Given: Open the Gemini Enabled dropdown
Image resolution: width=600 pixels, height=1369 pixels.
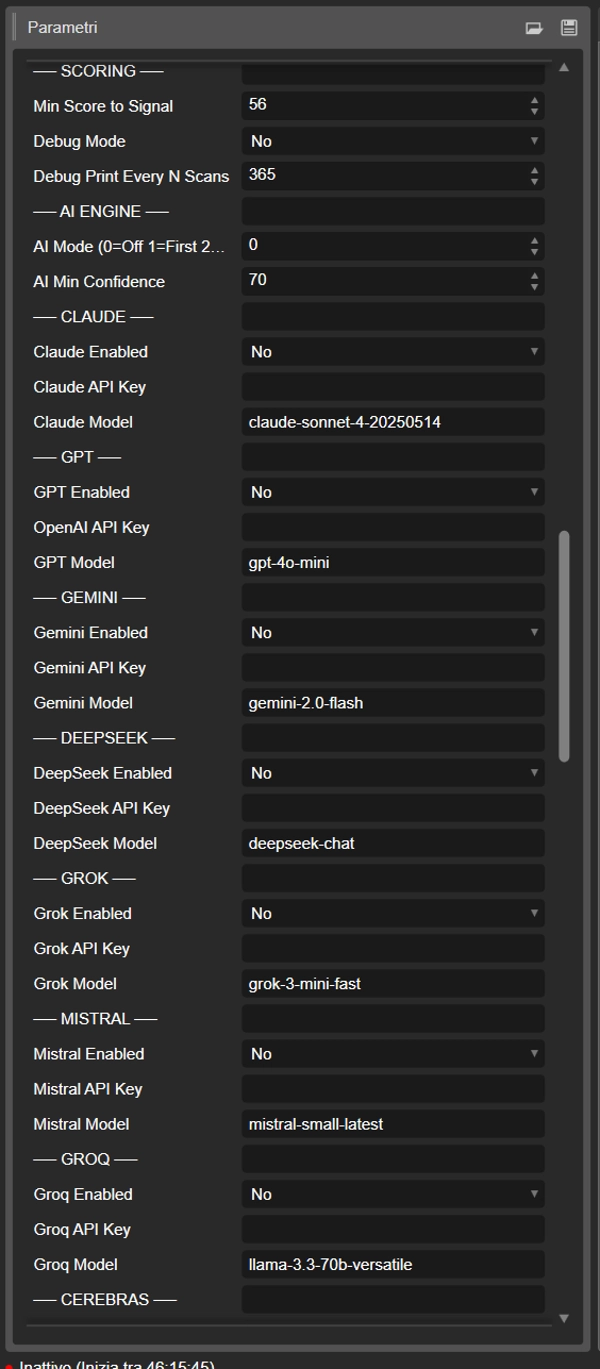Looking at the screenshot, I should coord(393,633).
